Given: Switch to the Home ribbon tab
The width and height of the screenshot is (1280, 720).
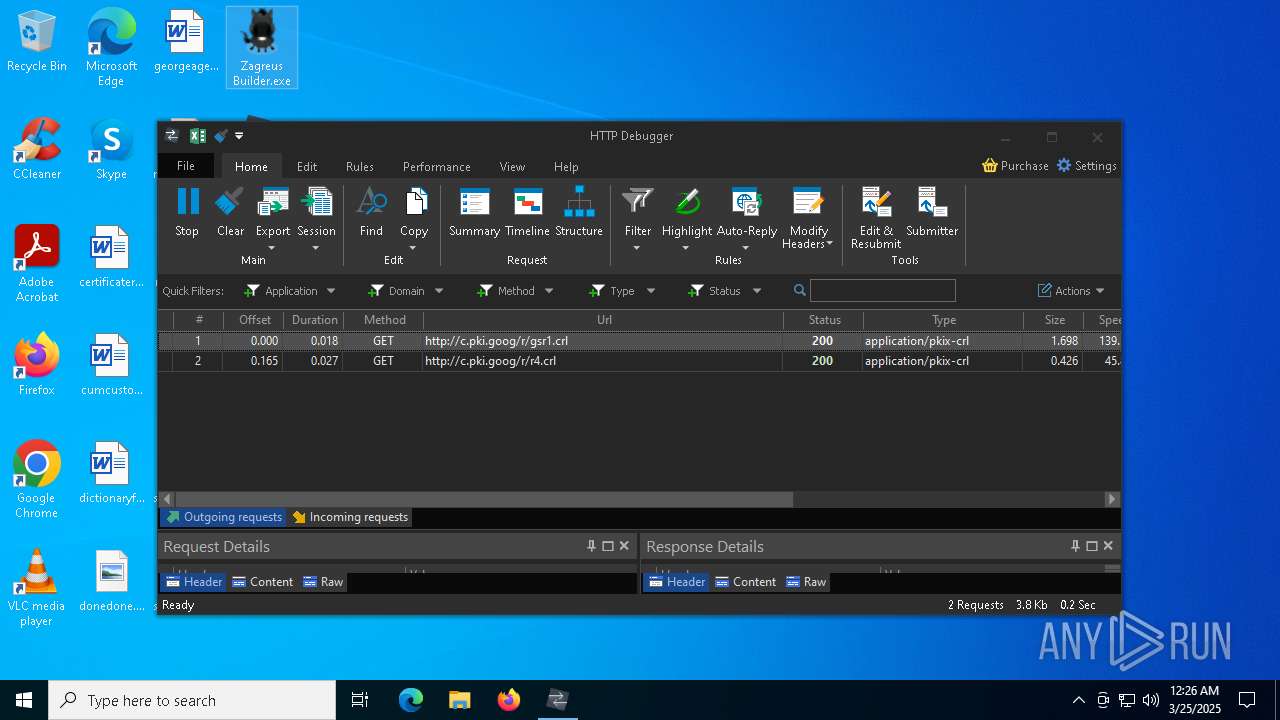Looking at the screenshot, I should 251,167.
